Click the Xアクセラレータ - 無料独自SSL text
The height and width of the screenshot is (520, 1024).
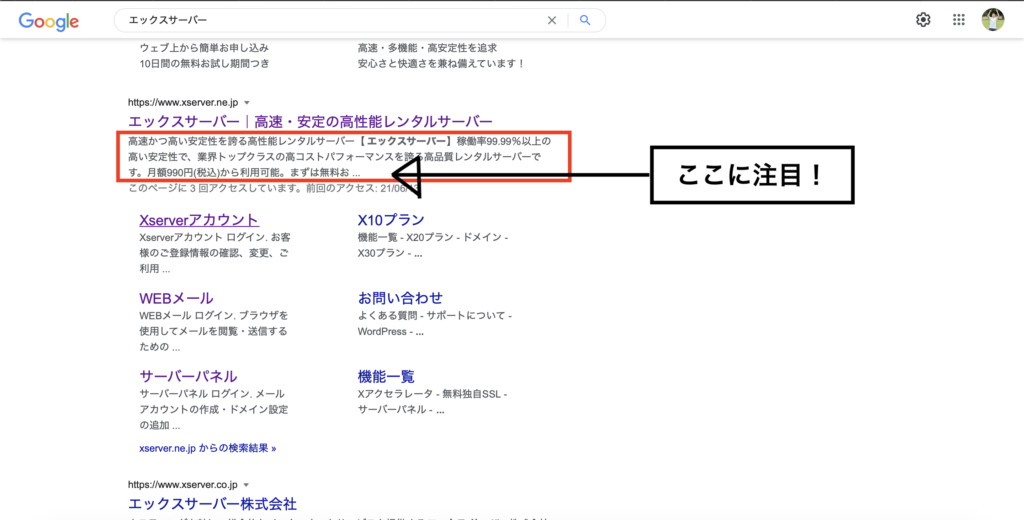(x=433, y=402)
